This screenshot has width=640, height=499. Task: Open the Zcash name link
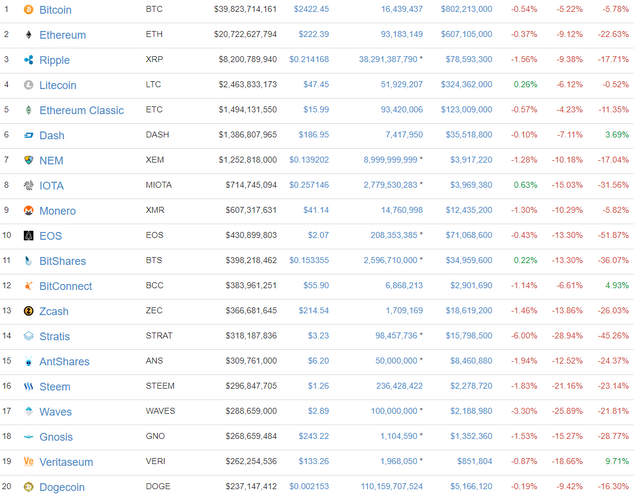[x=54, y=312]
